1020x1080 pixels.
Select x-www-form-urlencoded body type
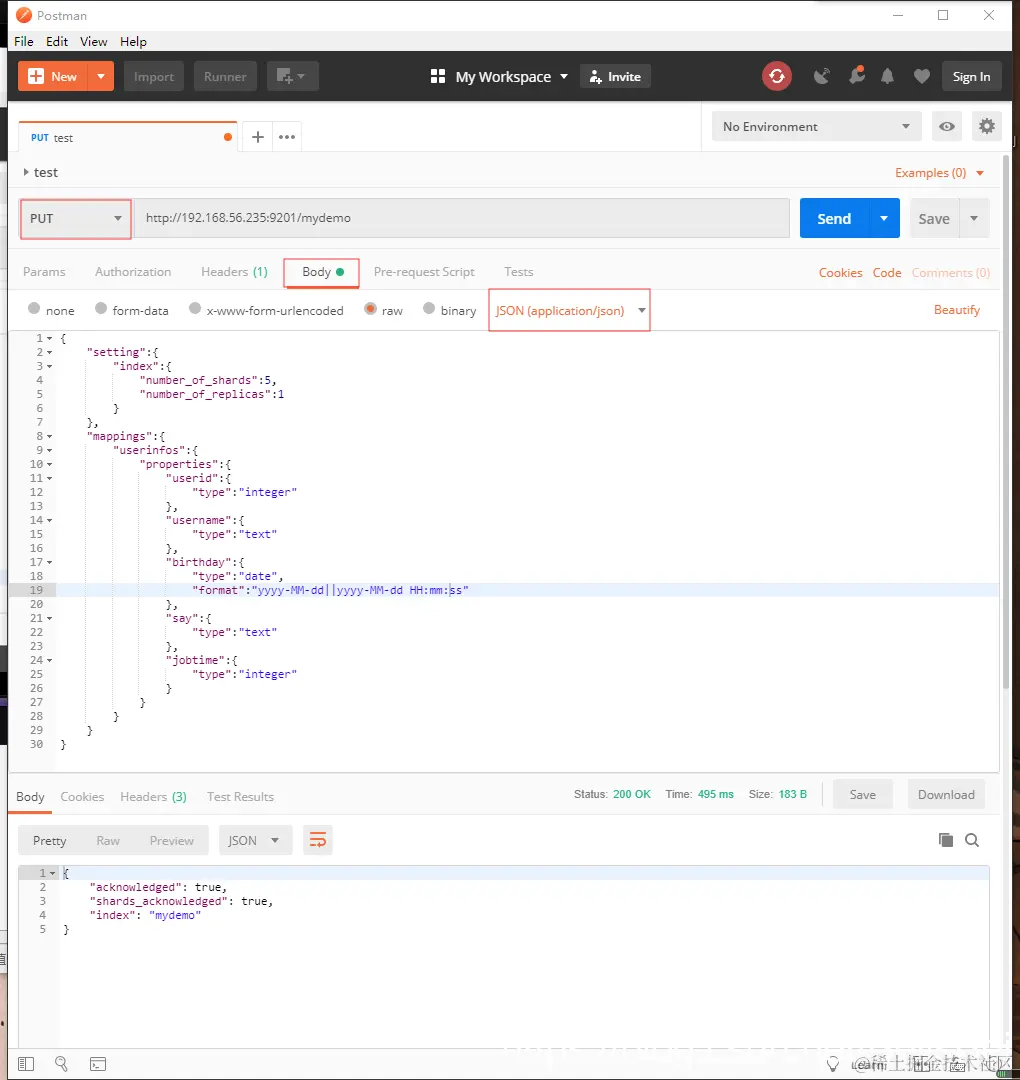195,309
